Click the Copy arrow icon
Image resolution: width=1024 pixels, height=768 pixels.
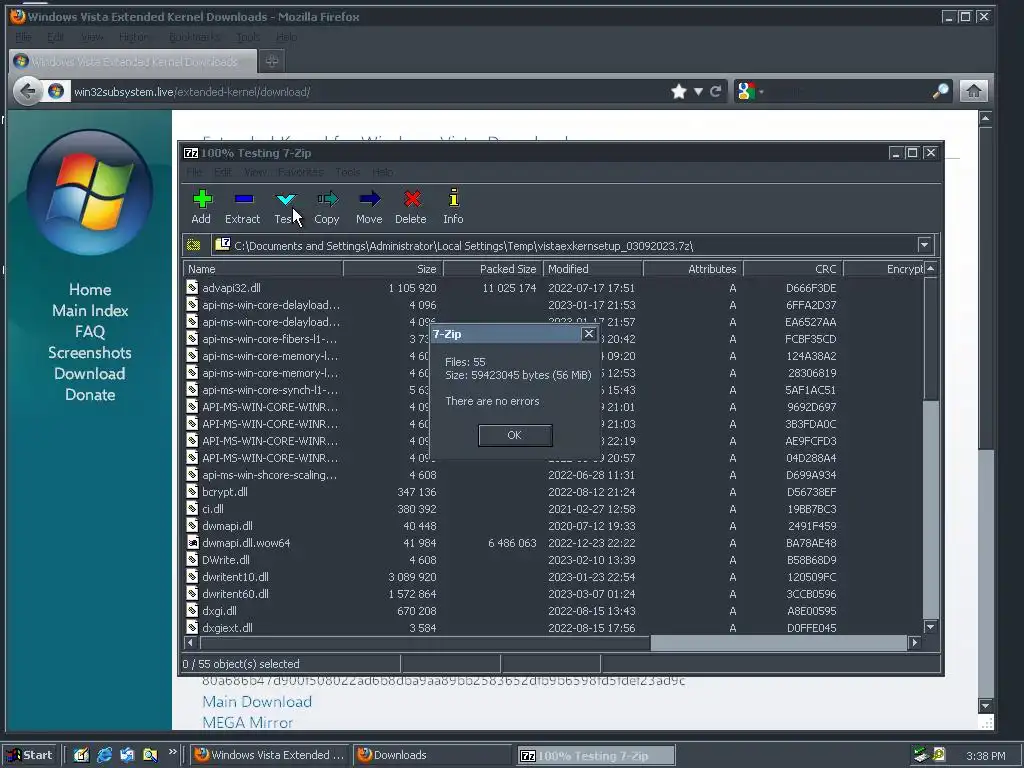327,199
